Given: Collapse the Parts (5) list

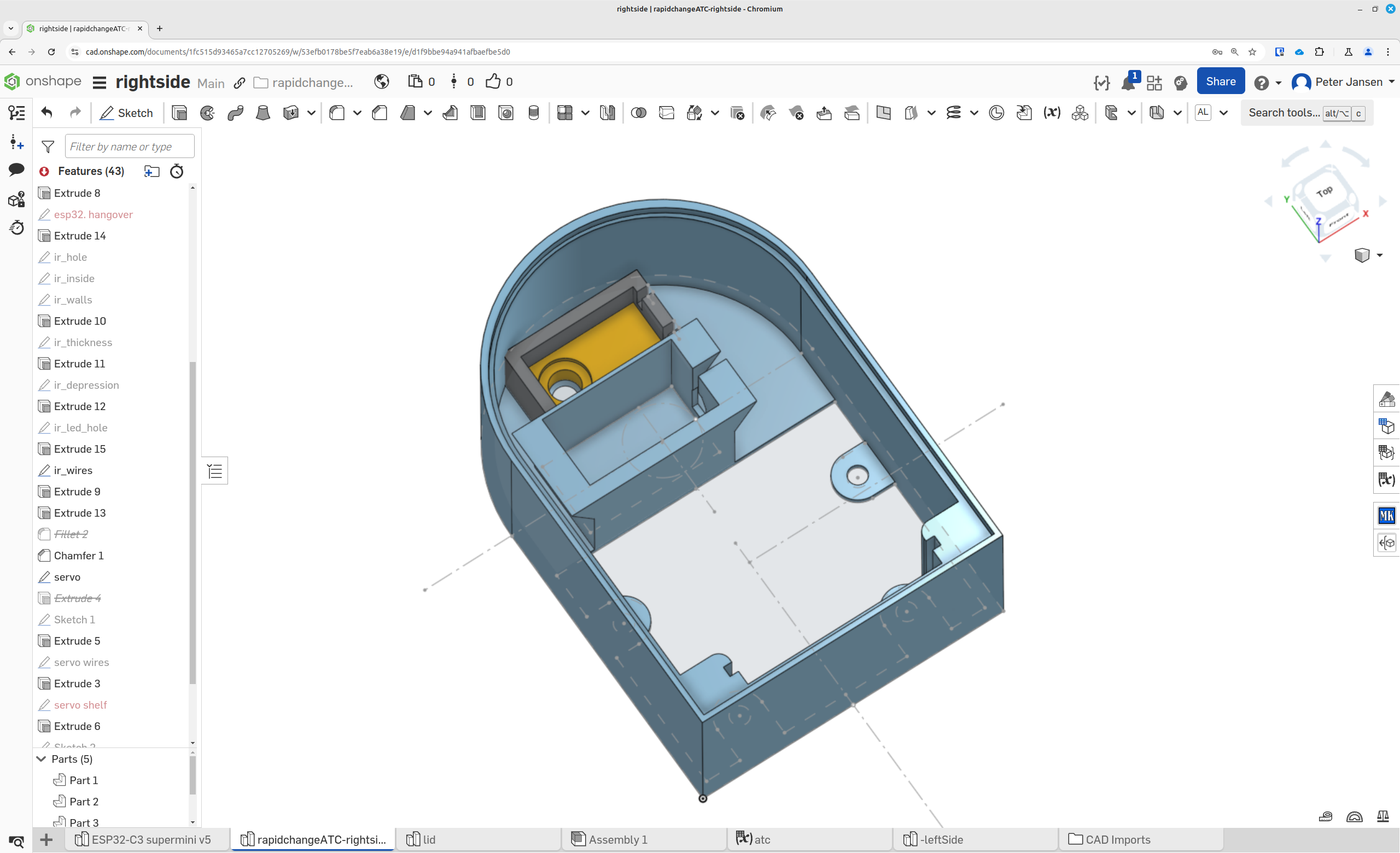Looking at the screenshot, I should point(42,759).
